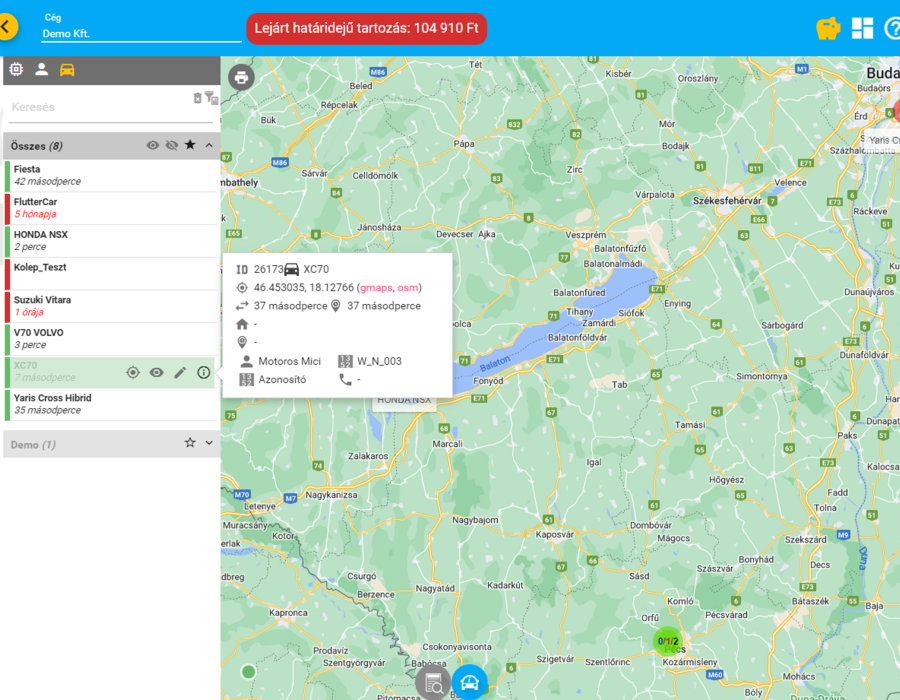Screen dimensions: 900x700
Task: Show all vehicles in Összes group
Action: pos(153,145)
